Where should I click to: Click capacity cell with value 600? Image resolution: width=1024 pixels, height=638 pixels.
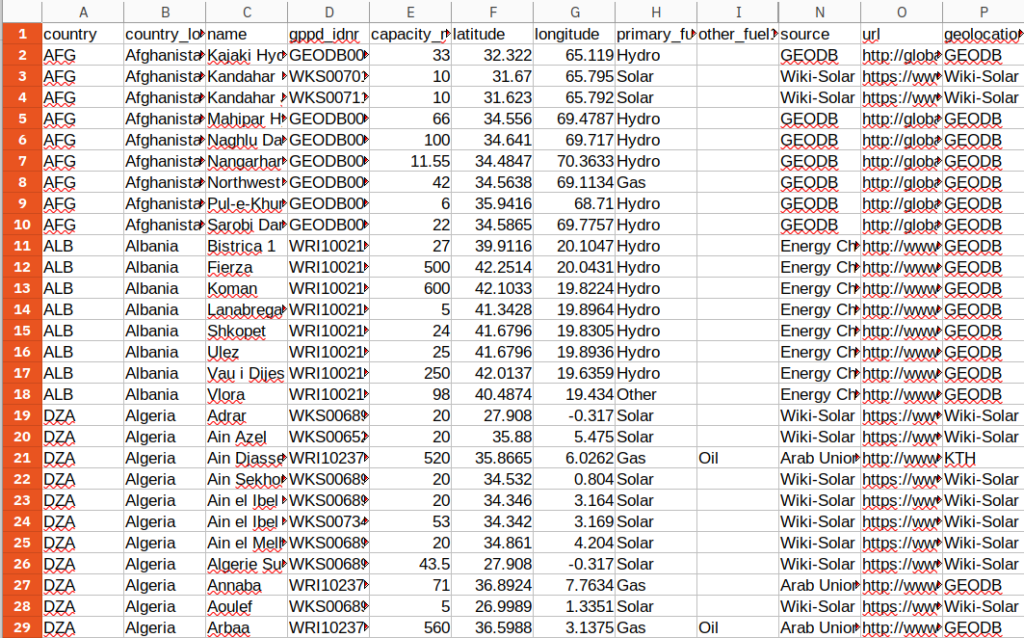click(x=410, y=289)
